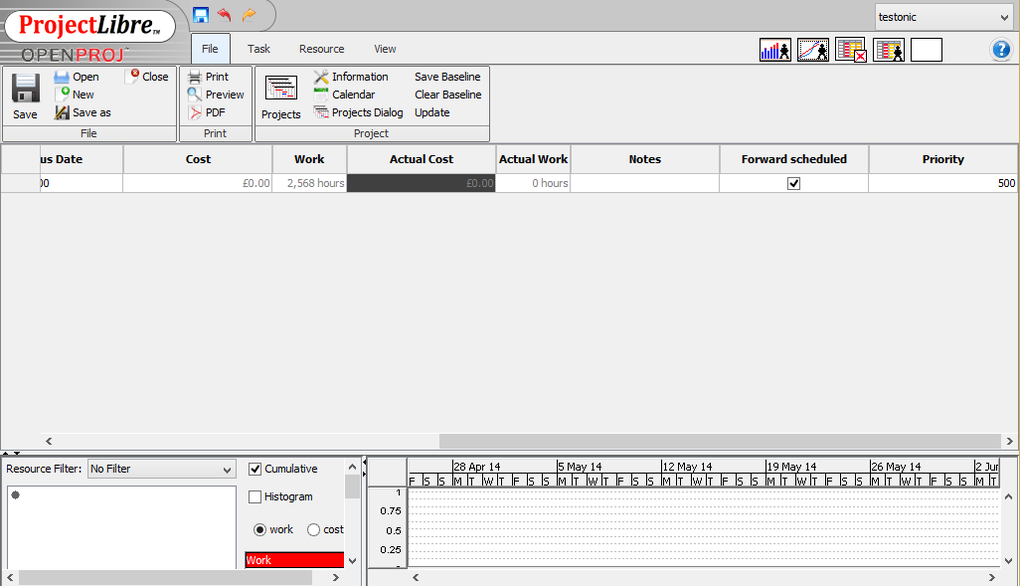Switch to the File ribbon tab
The width and height of the screenshot is (1020, 586).
210,49
